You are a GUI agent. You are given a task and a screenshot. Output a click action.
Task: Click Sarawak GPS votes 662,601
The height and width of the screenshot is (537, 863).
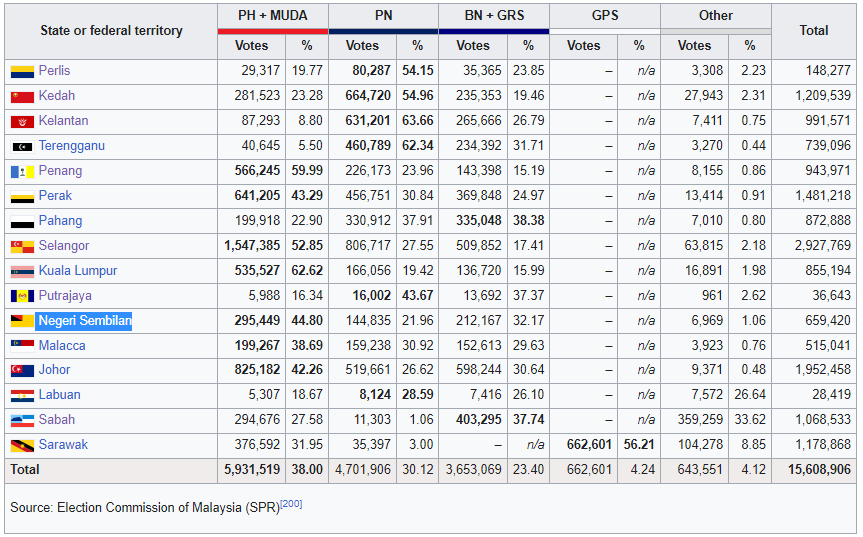[x=589, y=444]
